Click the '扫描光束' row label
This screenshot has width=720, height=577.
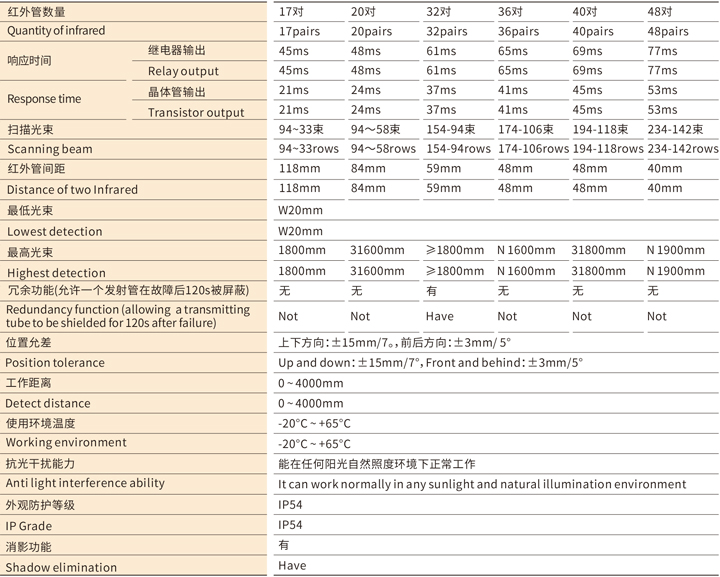click(x=30, y=129)
